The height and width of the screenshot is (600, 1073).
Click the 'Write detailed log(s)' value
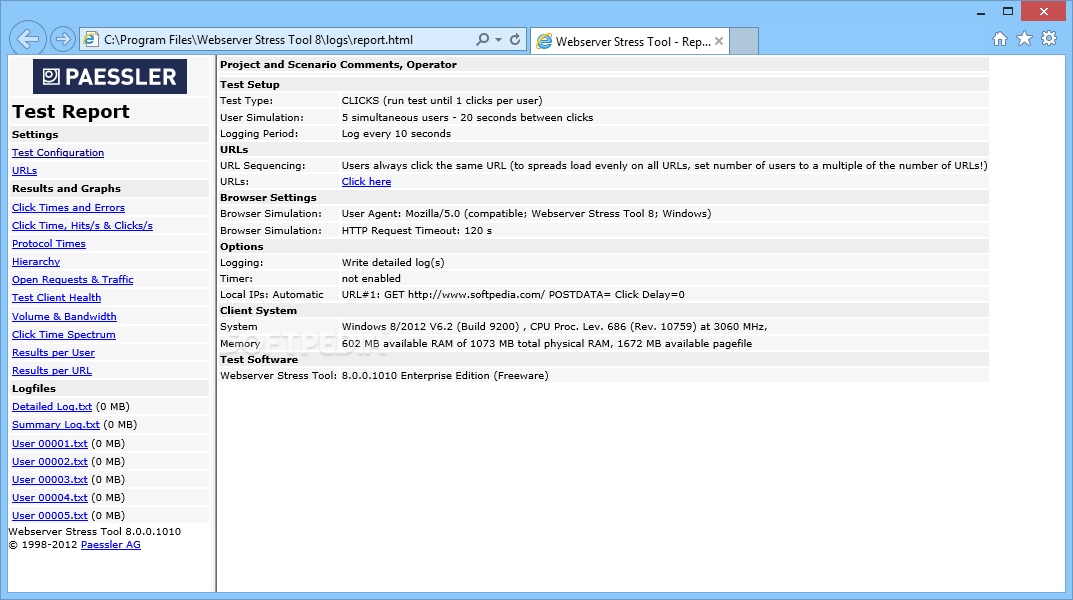pyautogui.click(x=393, y=263)
